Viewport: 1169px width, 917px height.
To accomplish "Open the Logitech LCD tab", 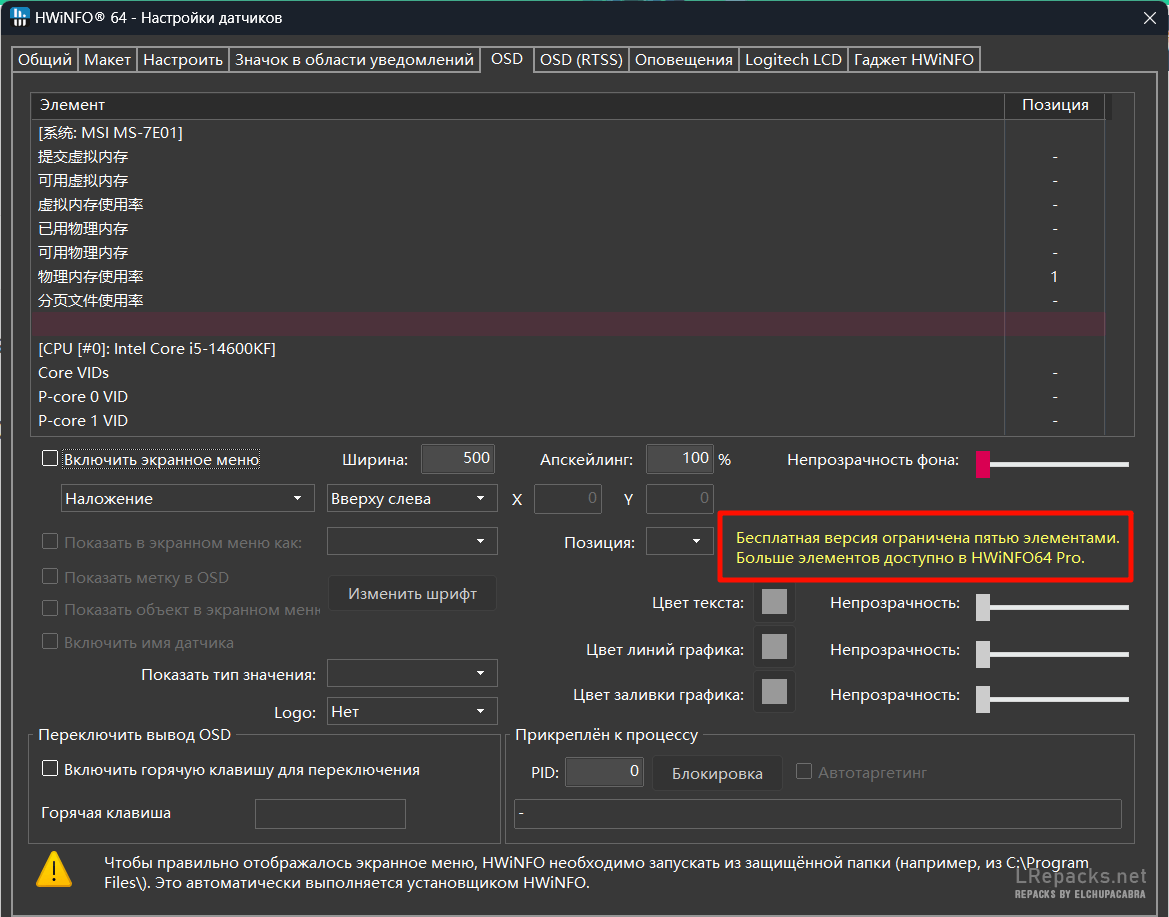I will click(x=793, y=60).
